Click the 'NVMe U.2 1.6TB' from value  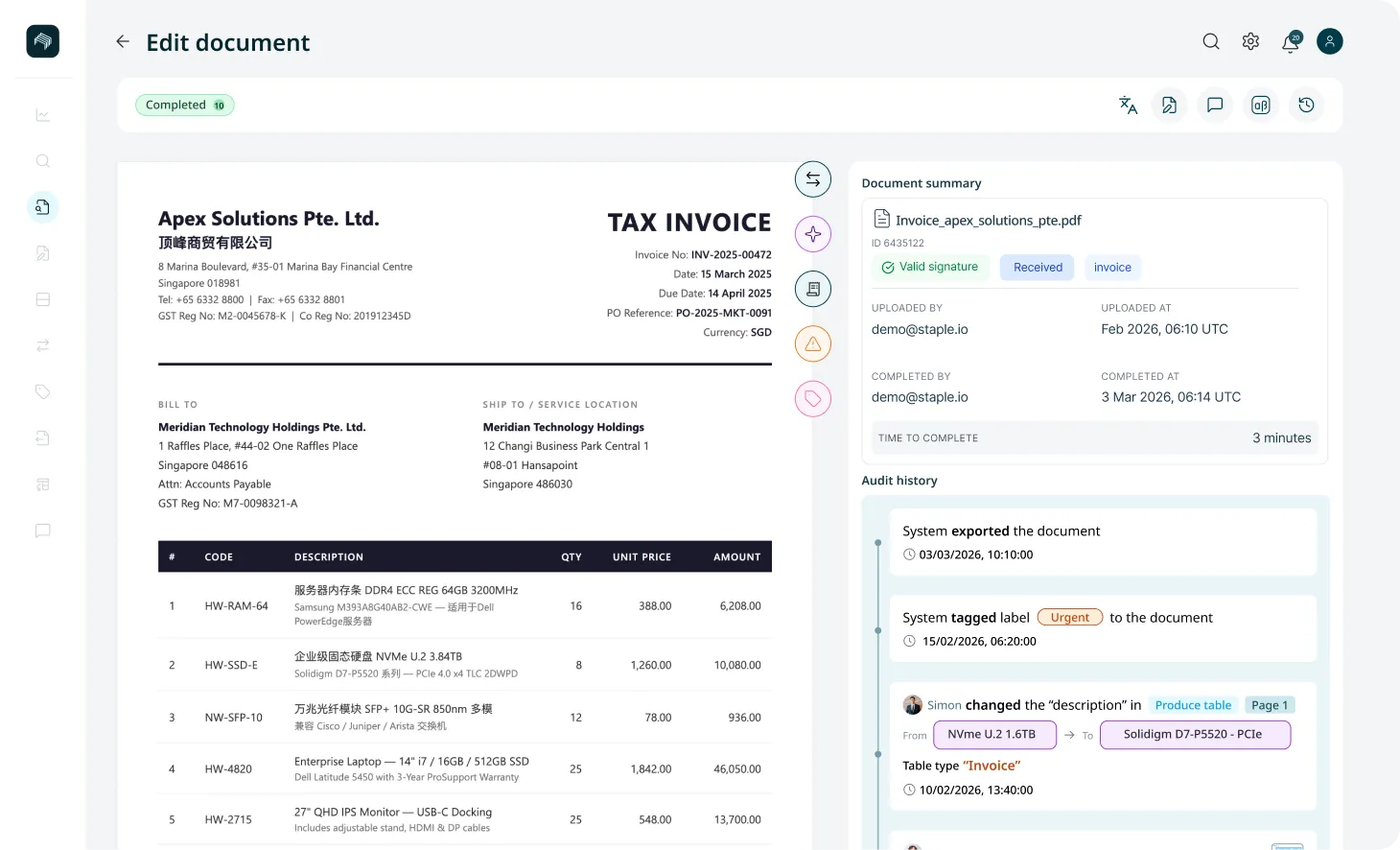tap(994, 735)
